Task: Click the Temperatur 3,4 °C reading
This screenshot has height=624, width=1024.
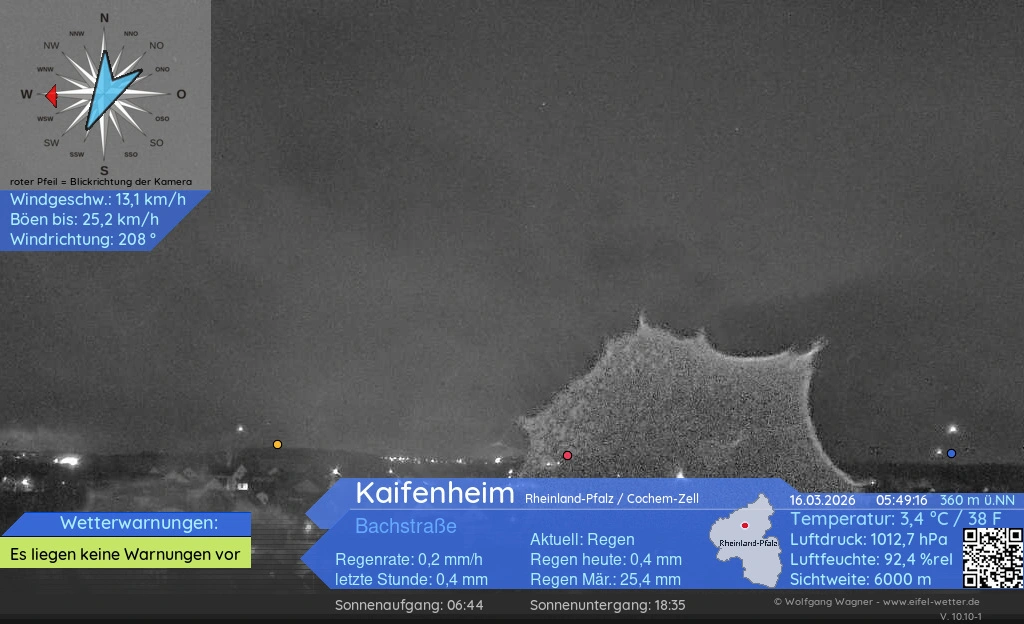Action: click(x=903, y=519)
